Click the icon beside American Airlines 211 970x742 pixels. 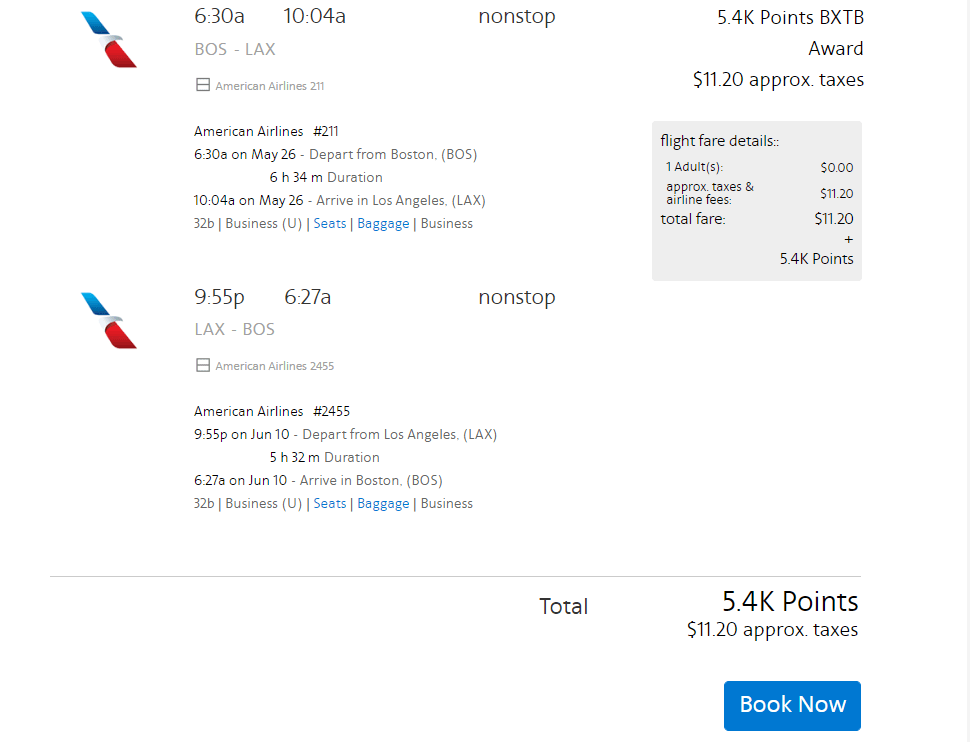203,86
